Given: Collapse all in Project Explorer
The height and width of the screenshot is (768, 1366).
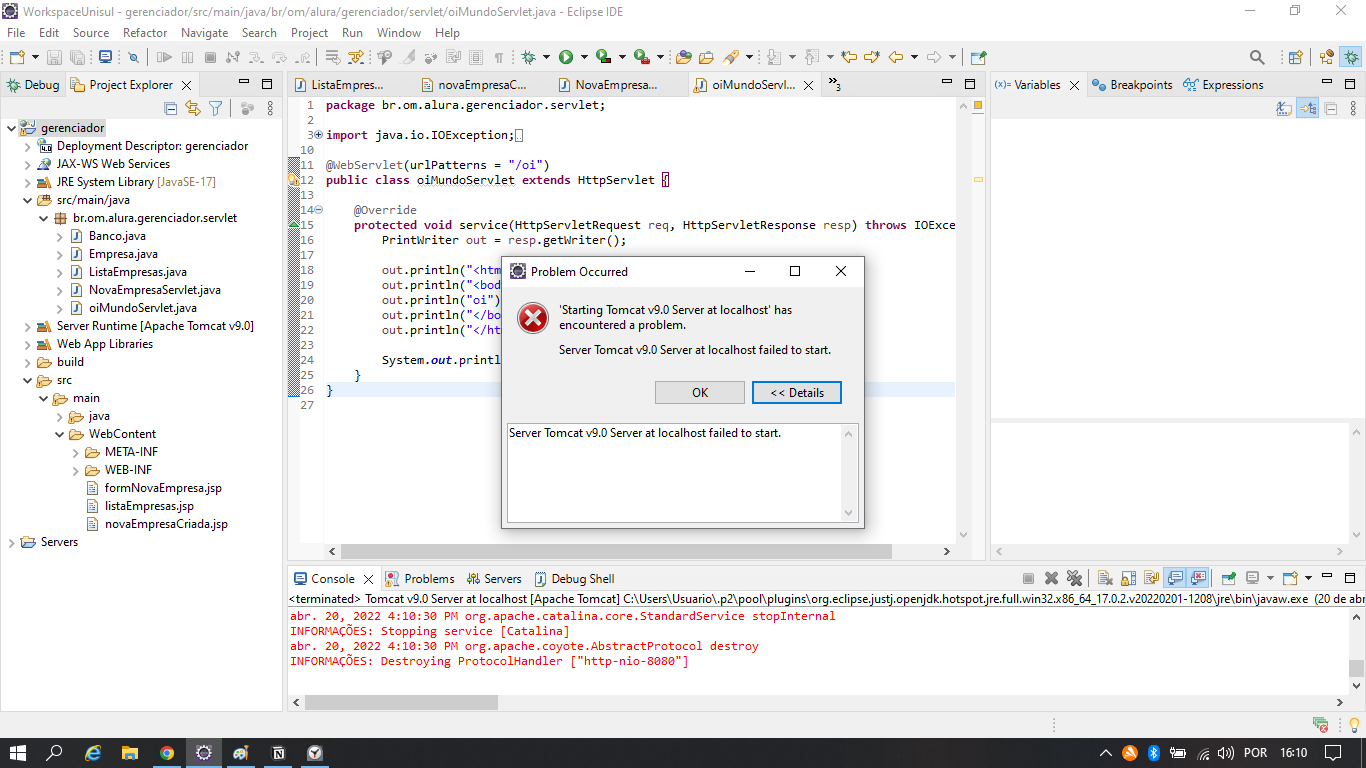Looking at the screenshot, I should tap(170, 108).
